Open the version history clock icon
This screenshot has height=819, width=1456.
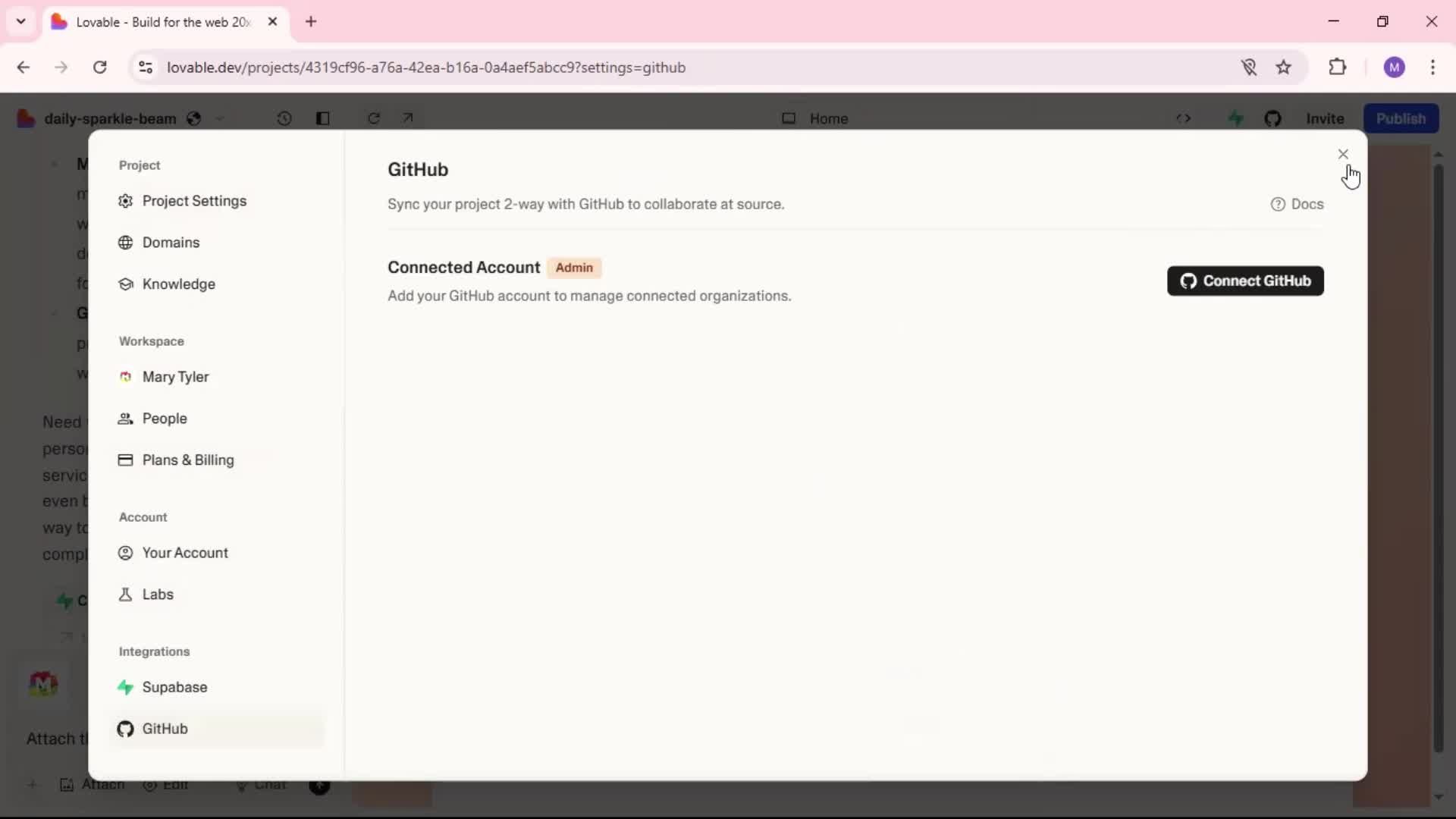click(284, 118)
